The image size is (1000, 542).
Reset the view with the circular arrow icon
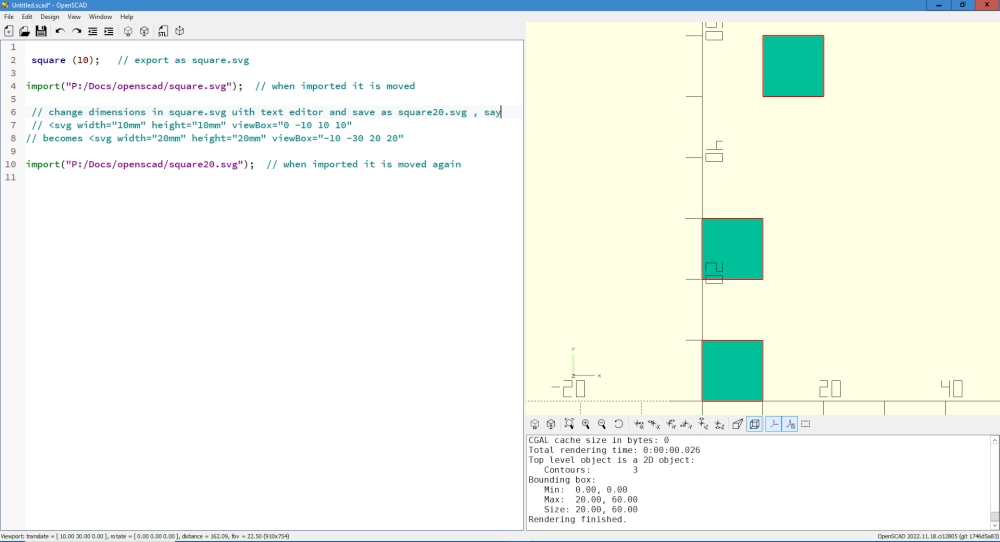point(619,424)
